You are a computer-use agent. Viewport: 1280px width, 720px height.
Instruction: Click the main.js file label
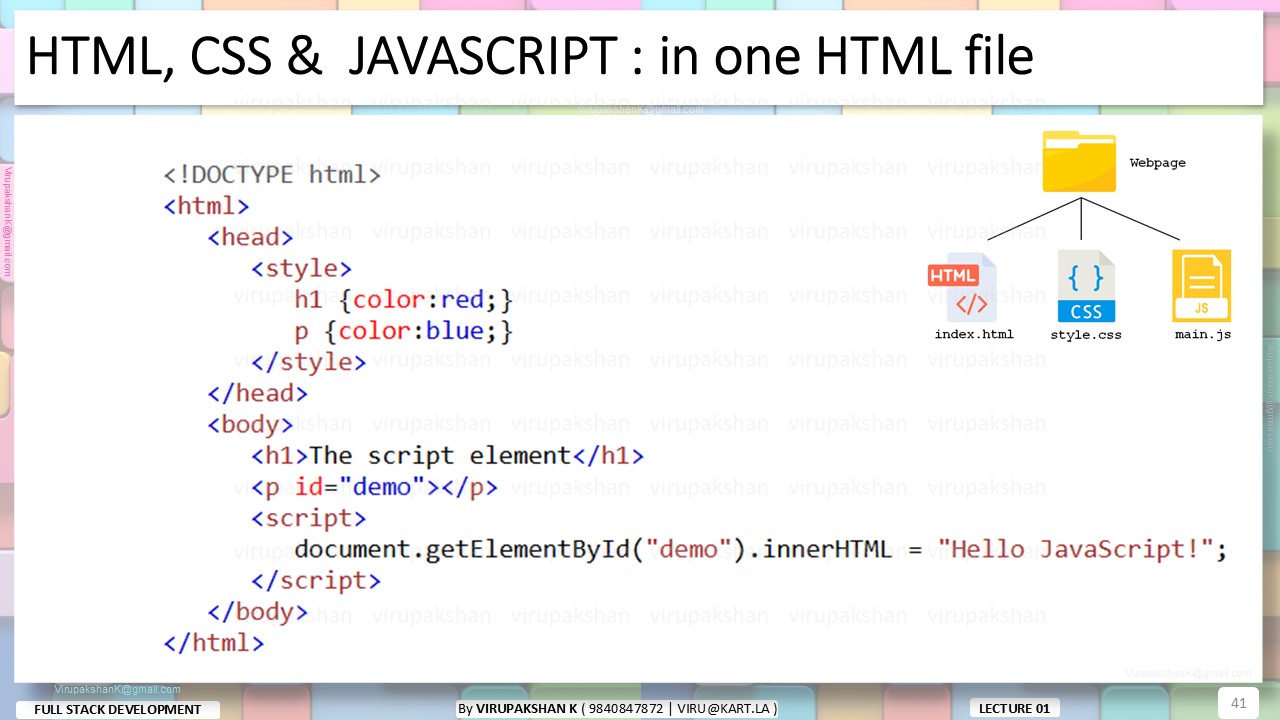point(1202,334)
